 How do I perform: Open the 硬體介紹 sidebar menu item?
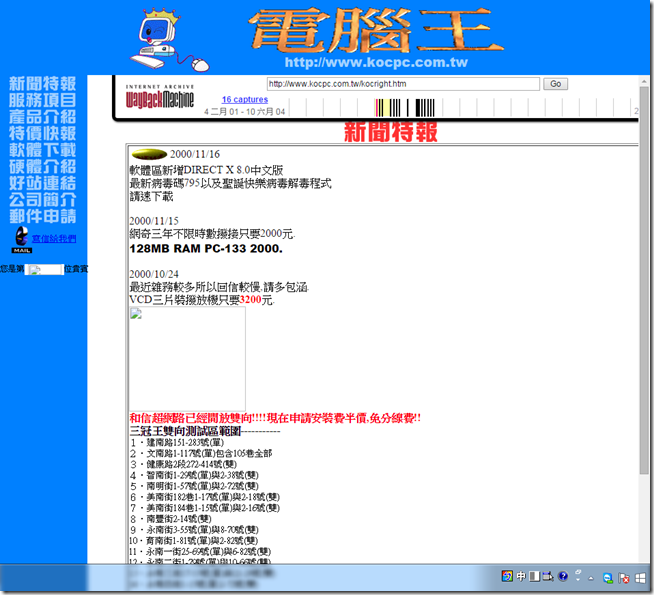[x=43, y=166]
